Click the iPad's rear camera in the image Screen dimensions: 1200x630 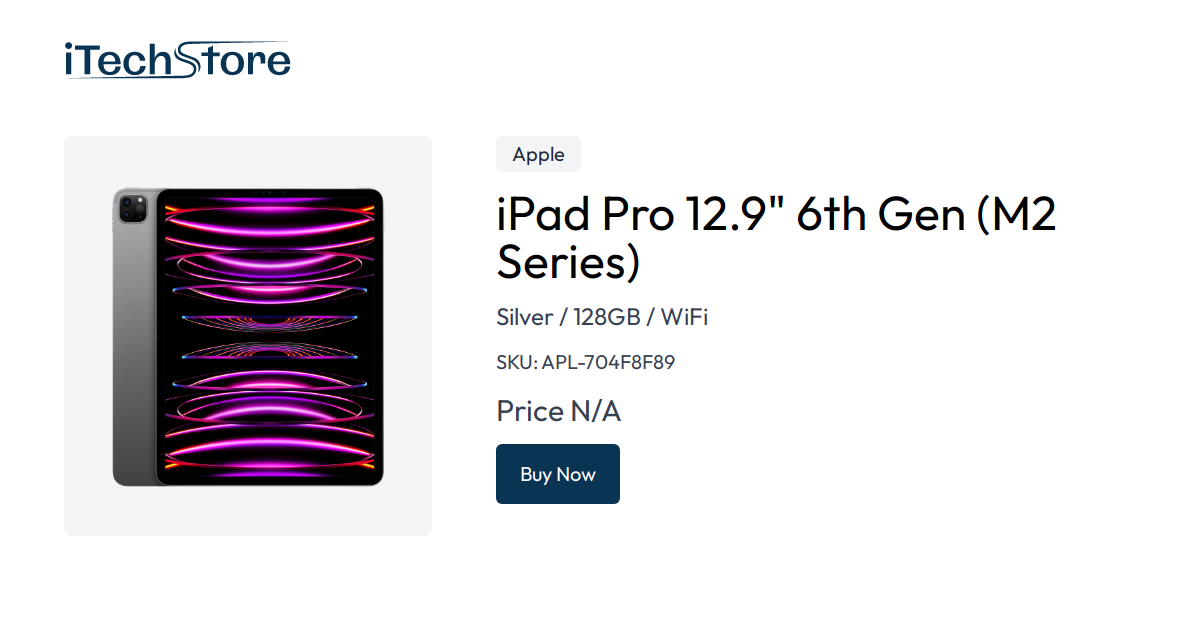[x=131, y=209]
